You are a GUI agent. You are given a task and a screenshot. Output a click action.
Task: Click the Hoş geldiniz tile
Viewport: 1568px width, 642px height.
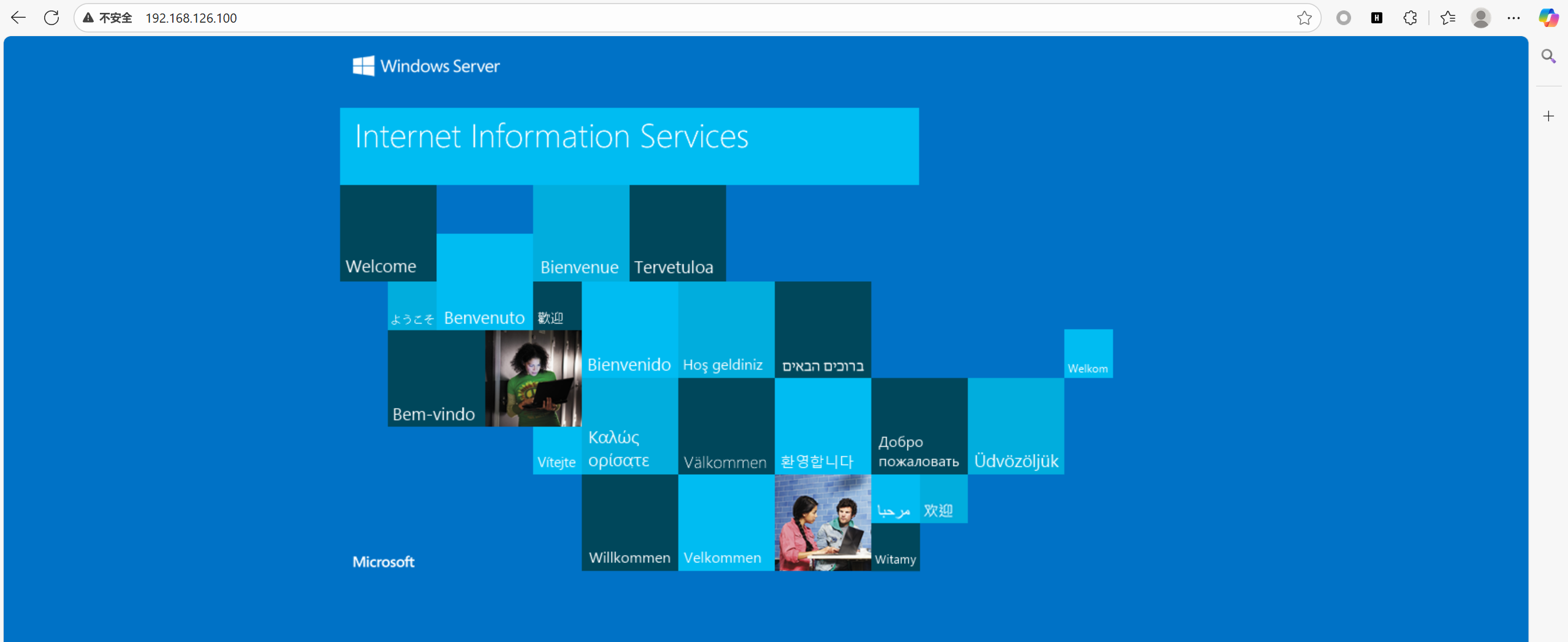pos(726,330)
